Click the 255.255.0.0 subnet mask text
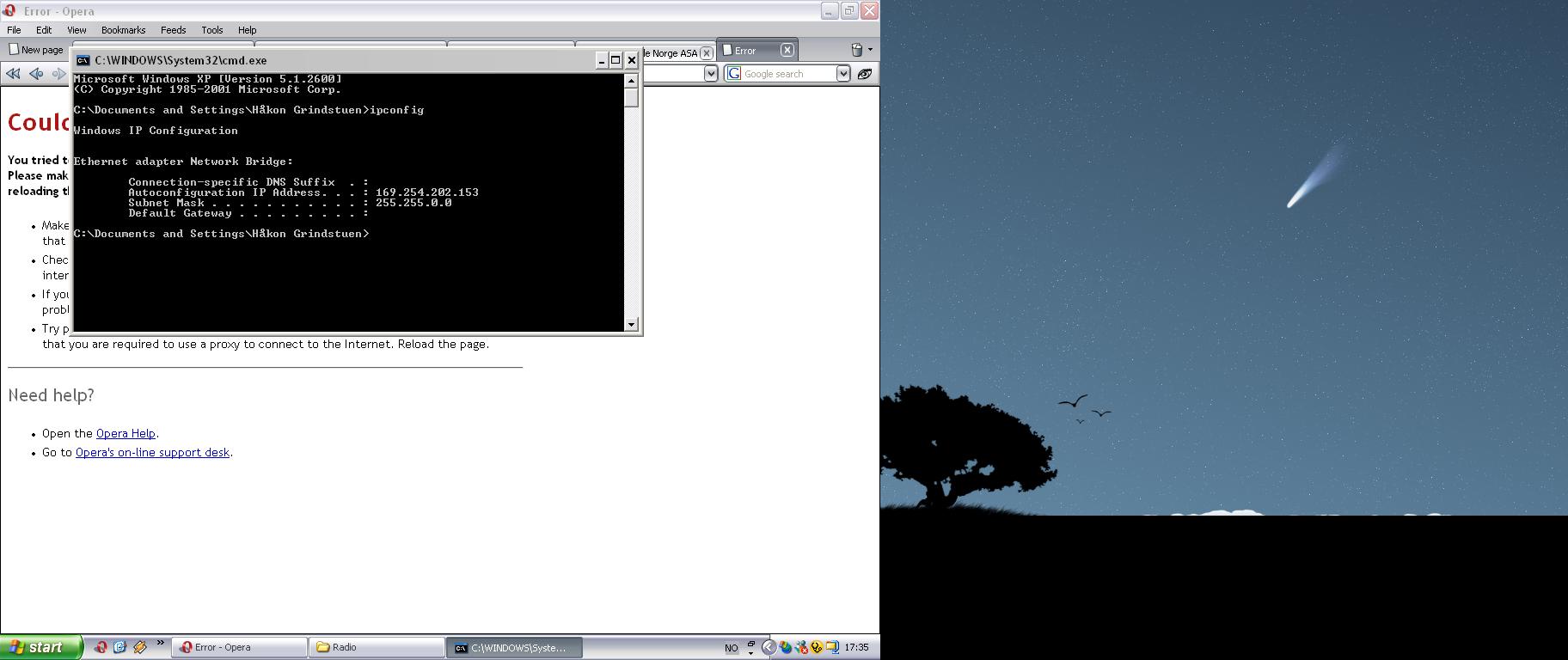 click(x=413, y=203)
